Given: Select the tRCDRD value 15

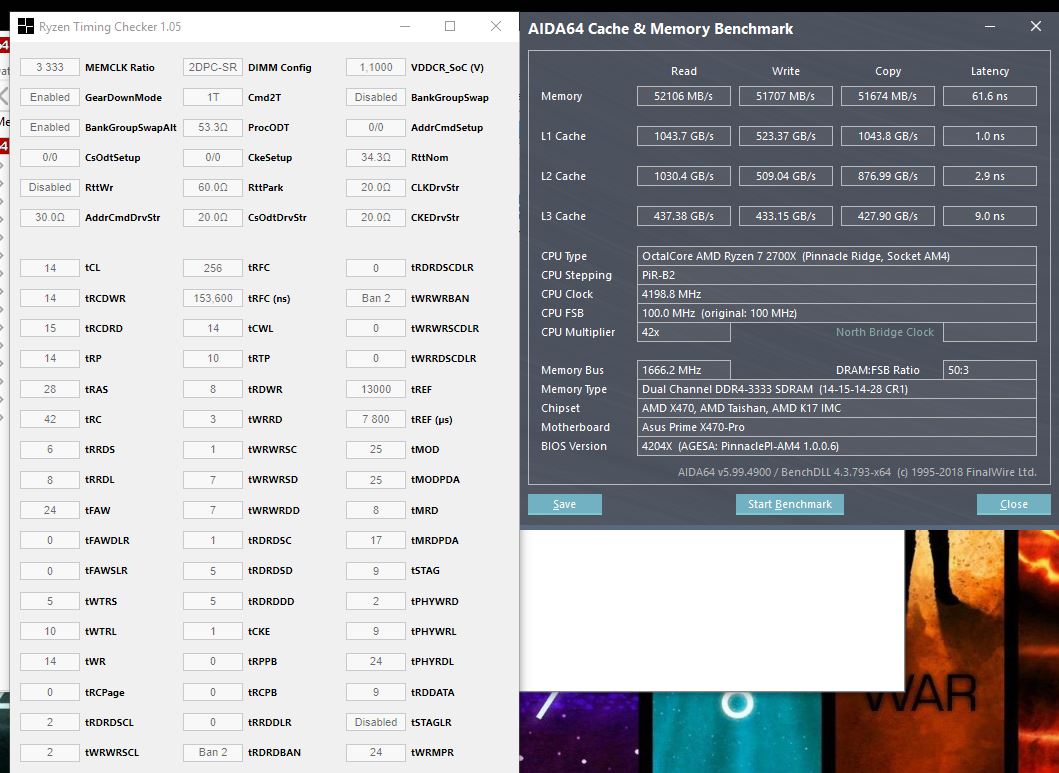Looking at the screenshot, I should point(50,328).
